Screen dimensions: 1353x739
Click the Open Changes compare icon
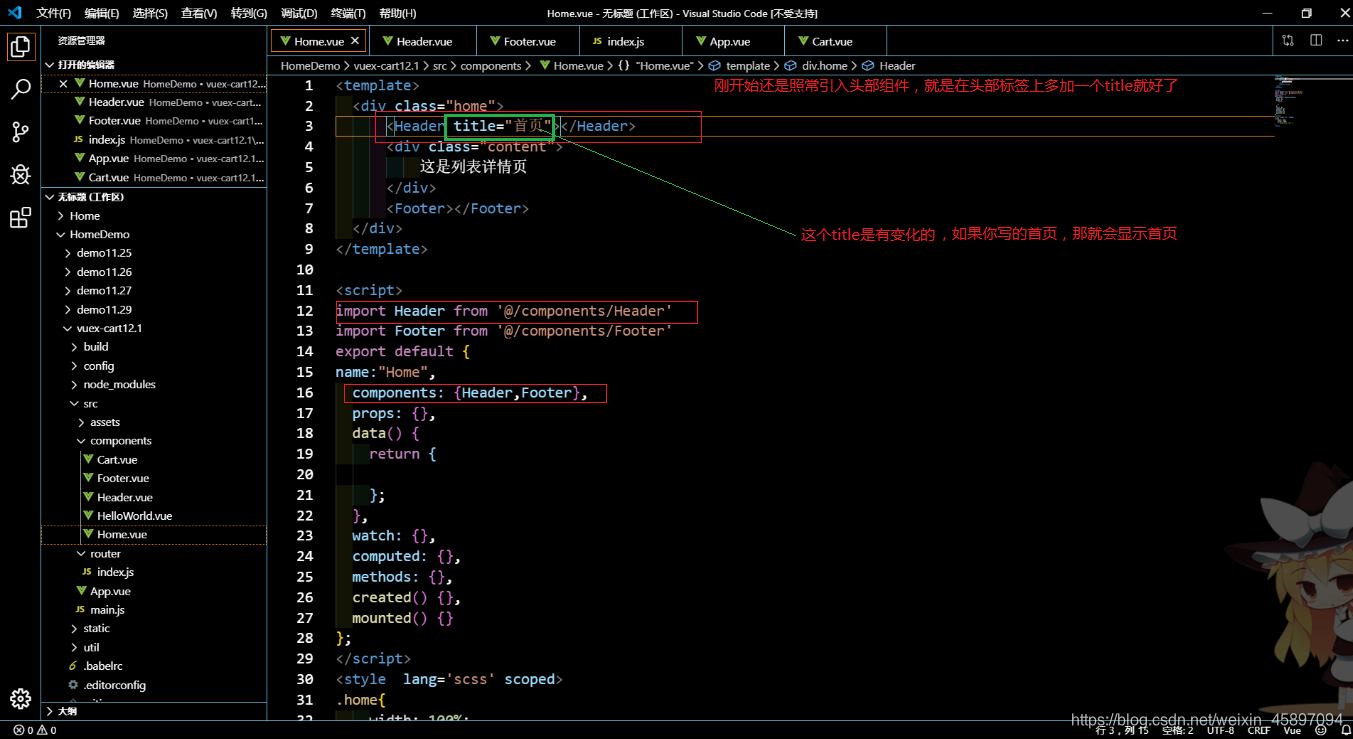click(x=1288, y=41)
